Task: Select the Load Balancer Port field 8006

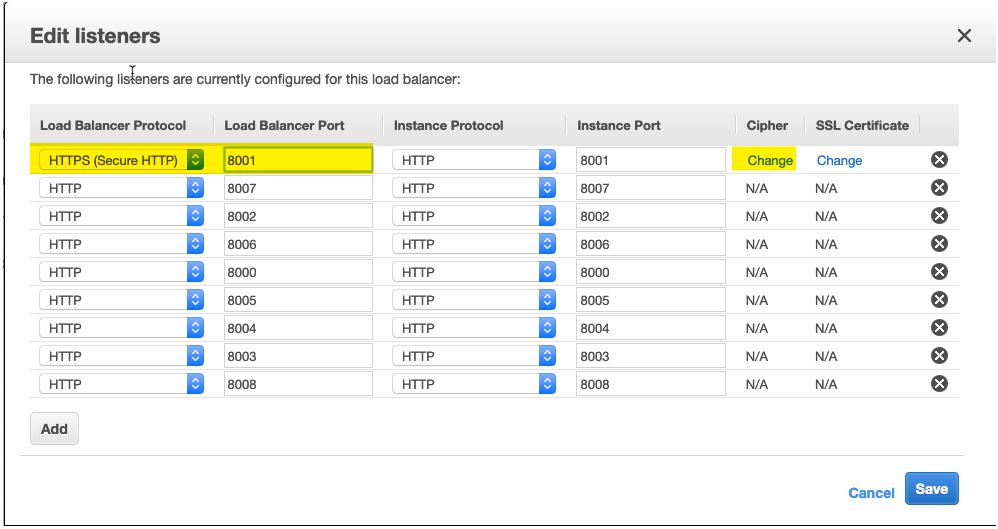Action: tap(298, 244)
